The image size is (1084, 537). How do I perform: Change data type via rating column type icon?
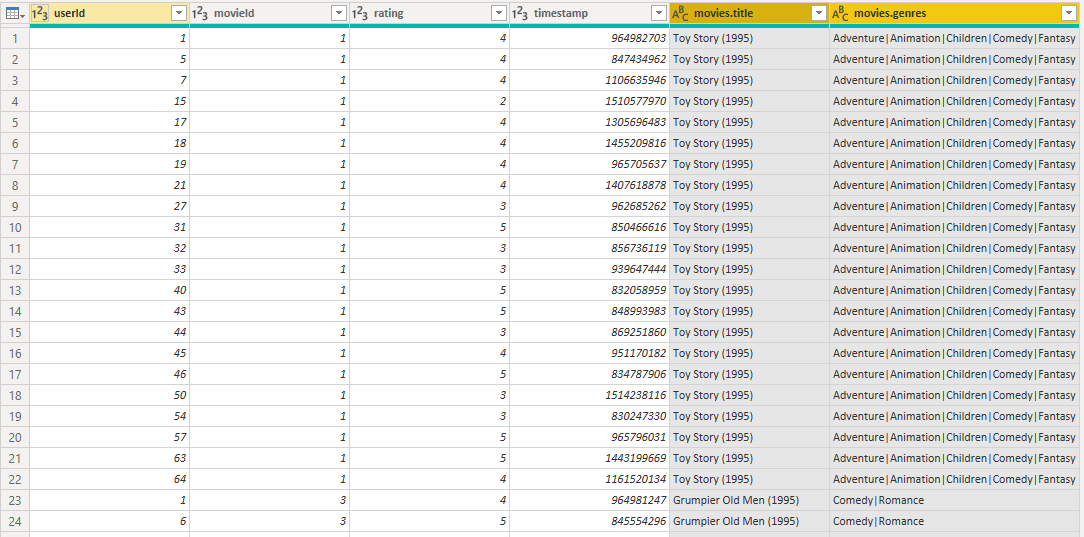[360, 13]
